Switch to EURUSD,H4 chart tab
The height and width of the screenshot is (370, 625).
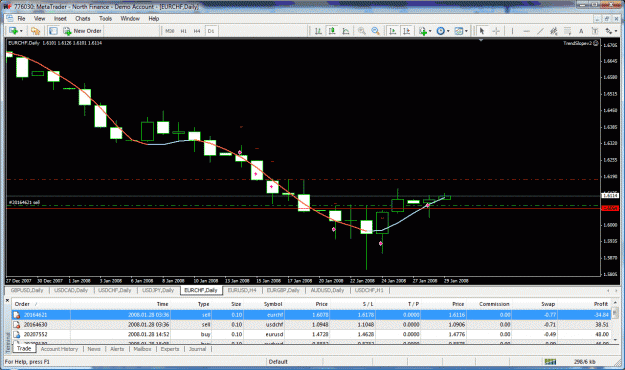pos(242,290)
